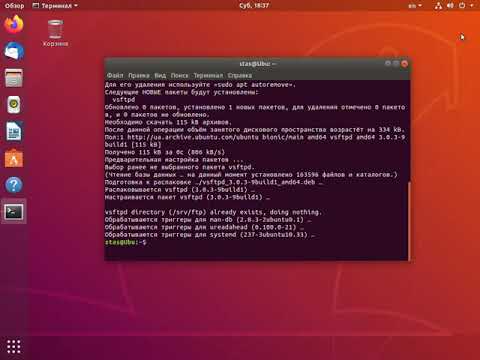The height and width of the screenshot is (360, 480).
Task: Click the line 'Необходимо скачать 115 kB архивов'
Action: pyautogui.click(x=168, y=122)
